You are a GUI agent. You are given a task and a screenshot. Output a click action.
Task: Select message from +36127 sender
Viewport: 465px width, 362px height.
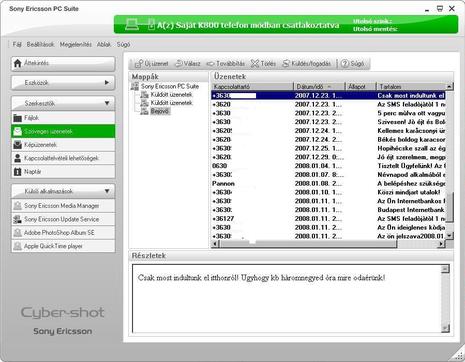[328, 218]
